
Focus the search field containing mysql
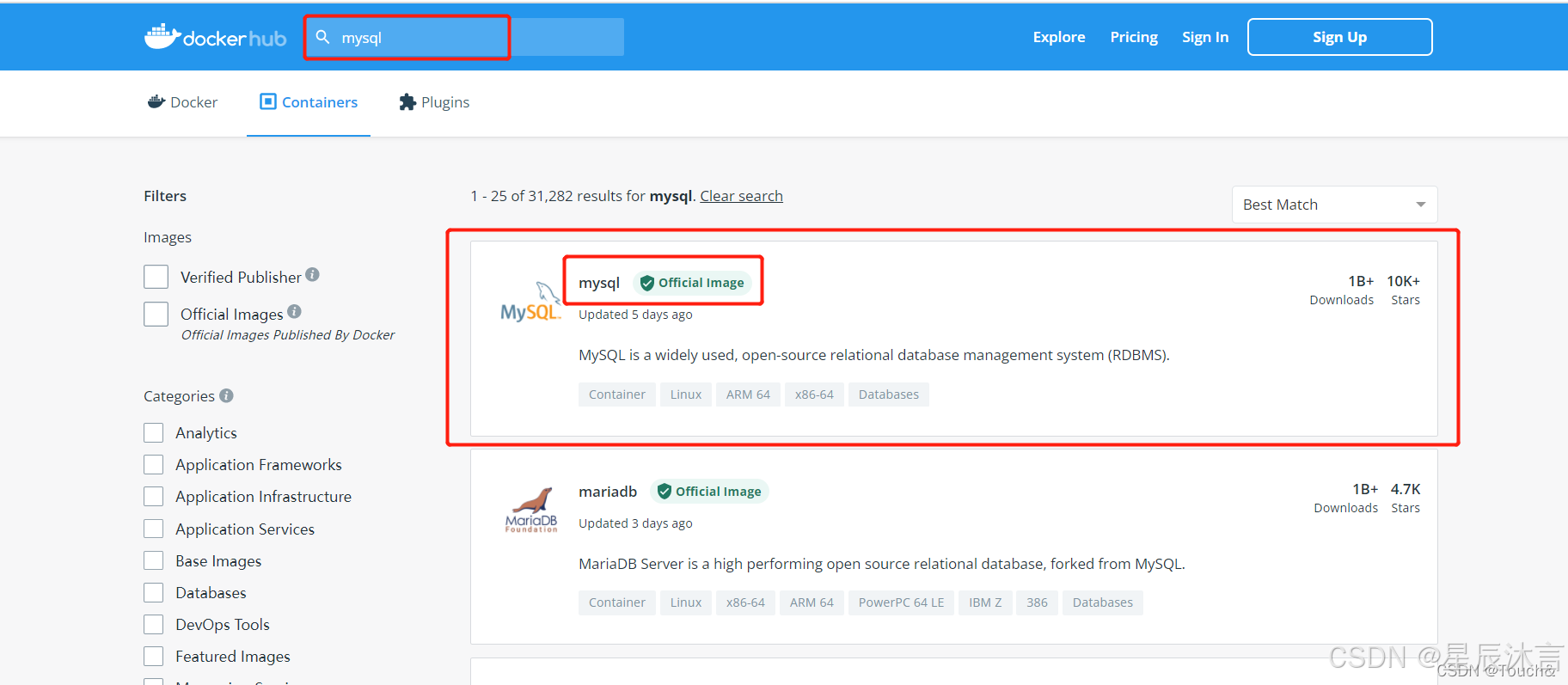coord(465,37)
